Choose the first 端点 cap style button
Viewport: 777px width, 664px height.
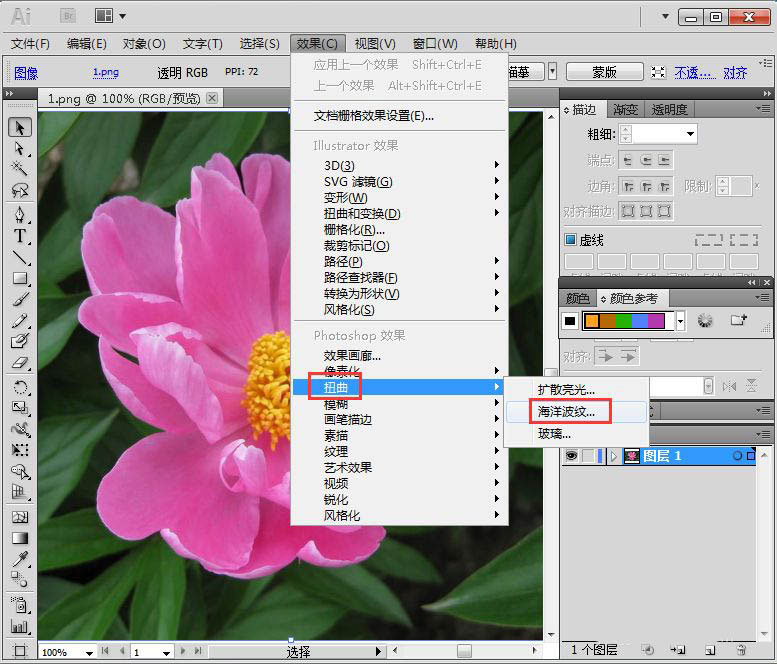click(x=628, y=160)
